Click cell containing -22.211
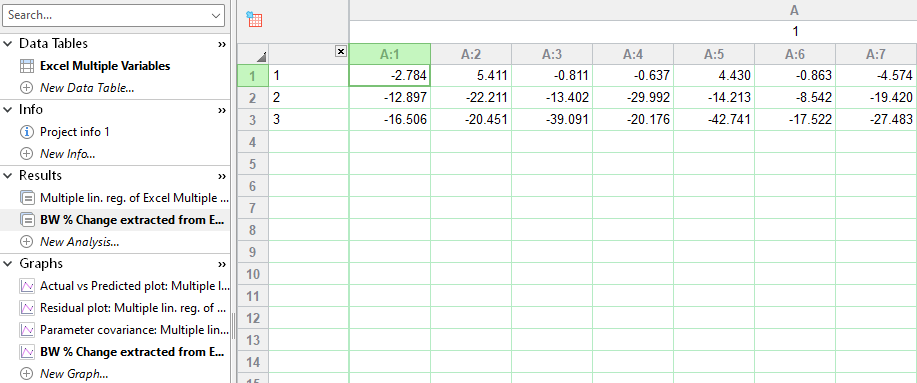The height and width of the screenshot is (383, 917). pos(471,98)
